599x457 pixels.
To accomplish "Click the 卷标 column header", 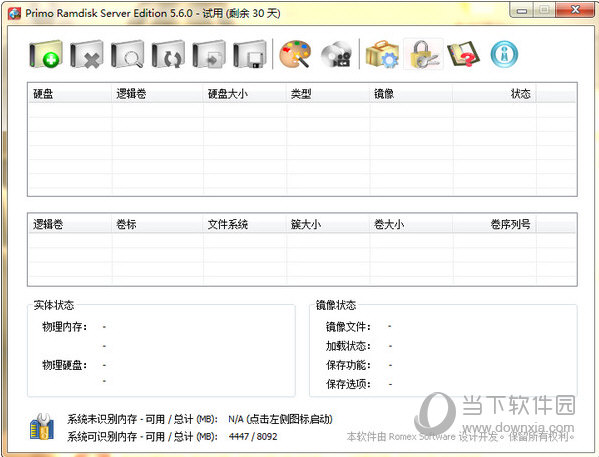I will (157, 224).
